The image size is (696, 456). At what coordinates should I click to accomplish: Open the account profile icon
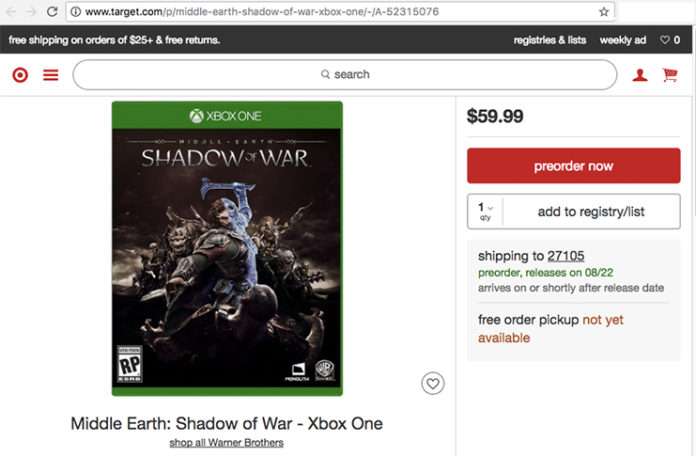[x=640, y=75]
